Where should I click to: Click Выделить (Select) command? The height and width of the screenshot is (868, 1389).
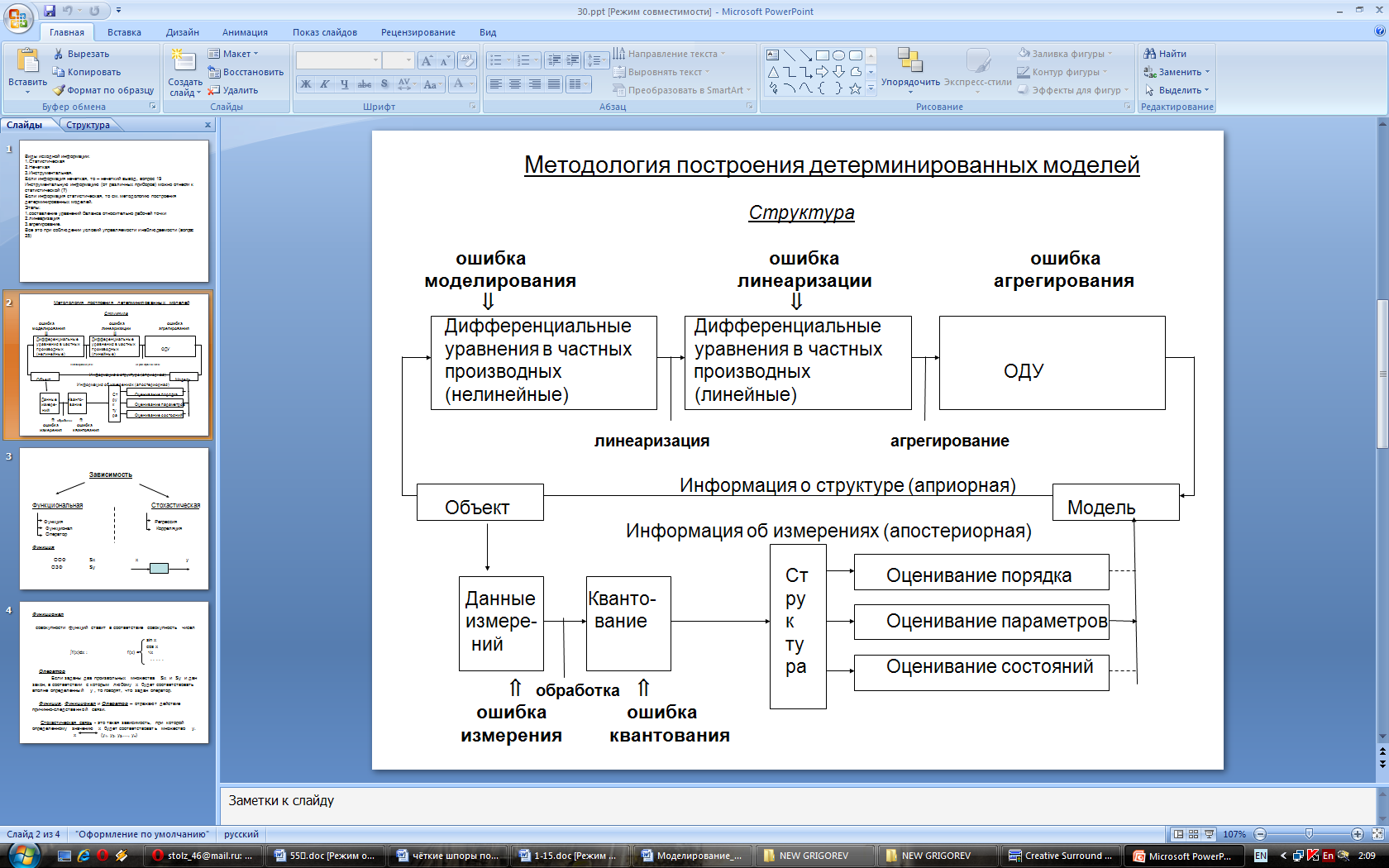[1177, 90]
